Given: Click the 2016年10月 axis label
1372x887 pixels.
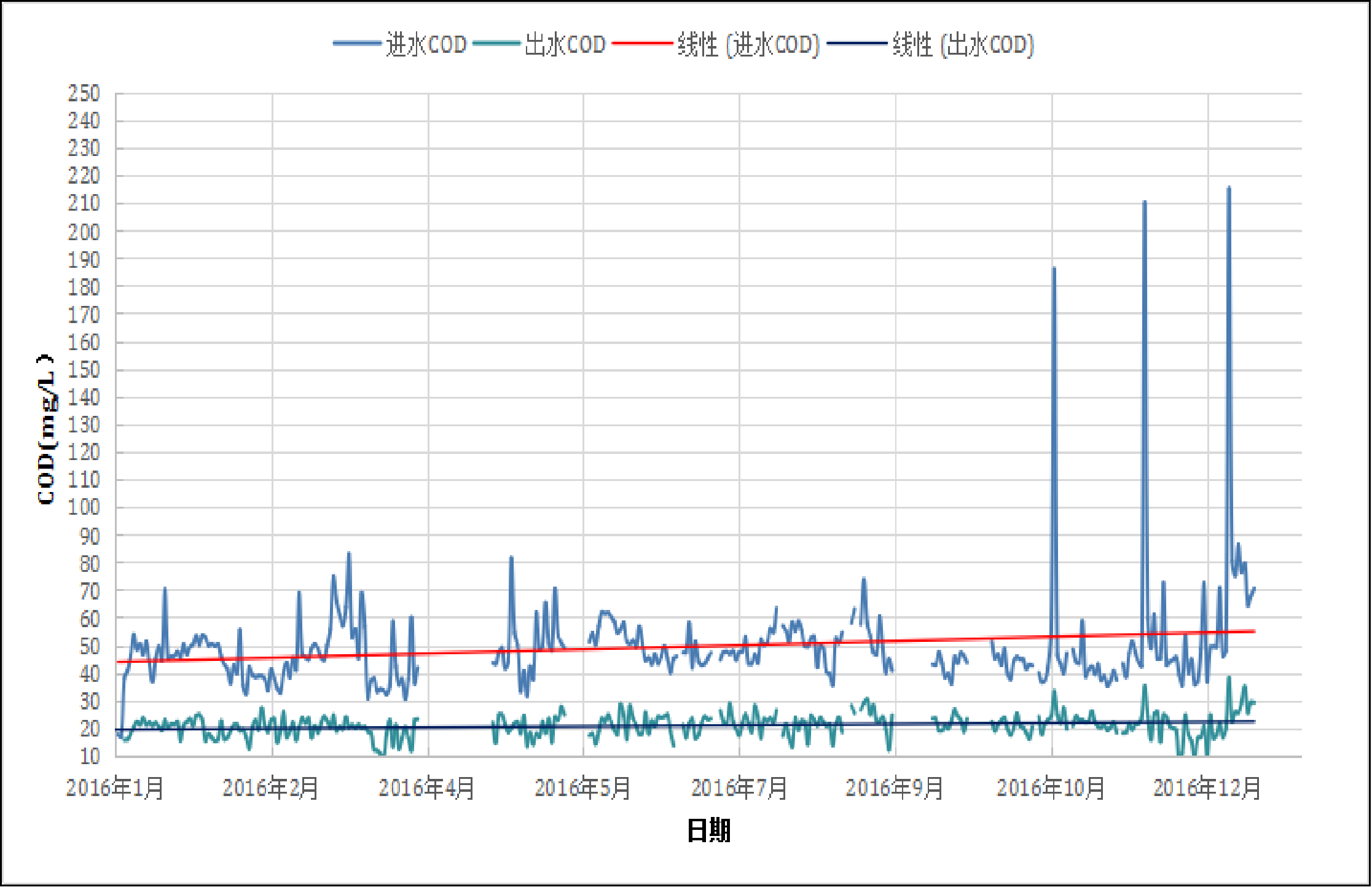Looking at the screenshot, I should (x=1051, y=788).
